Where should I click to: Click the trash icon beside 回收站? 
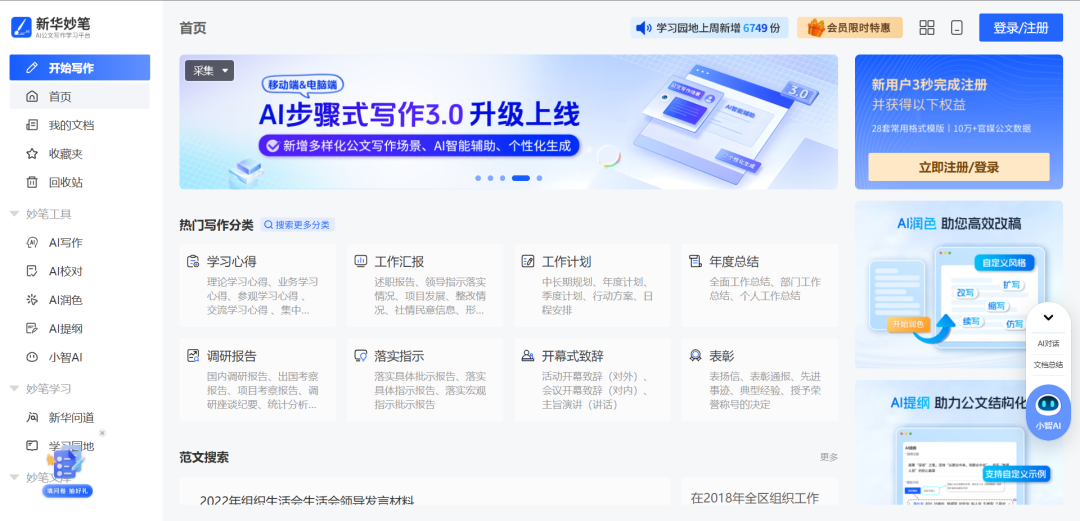(32, 183)
